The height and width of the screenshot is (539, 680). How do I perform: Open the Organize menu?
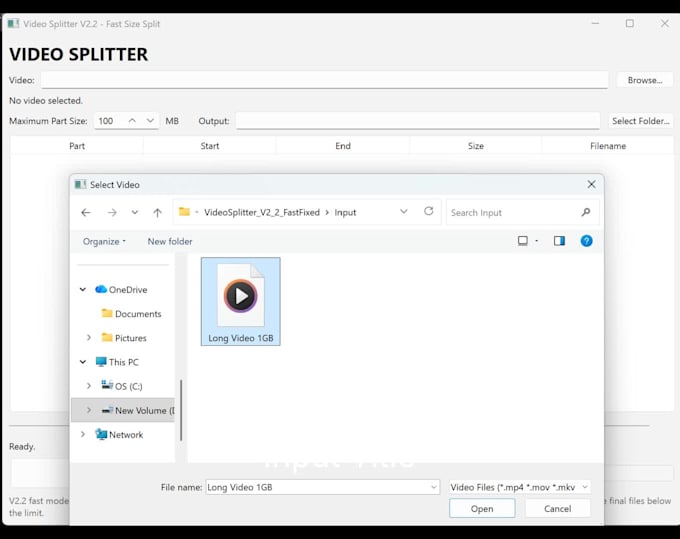pyautogui.click(x=104, y=242)
